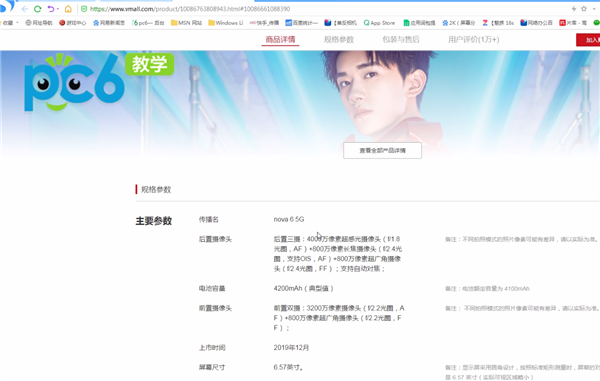Image resolution: width=600 pixels, height=381 pixels.
Task: Open the App Store bookmark
Action: tap(379, 23)
